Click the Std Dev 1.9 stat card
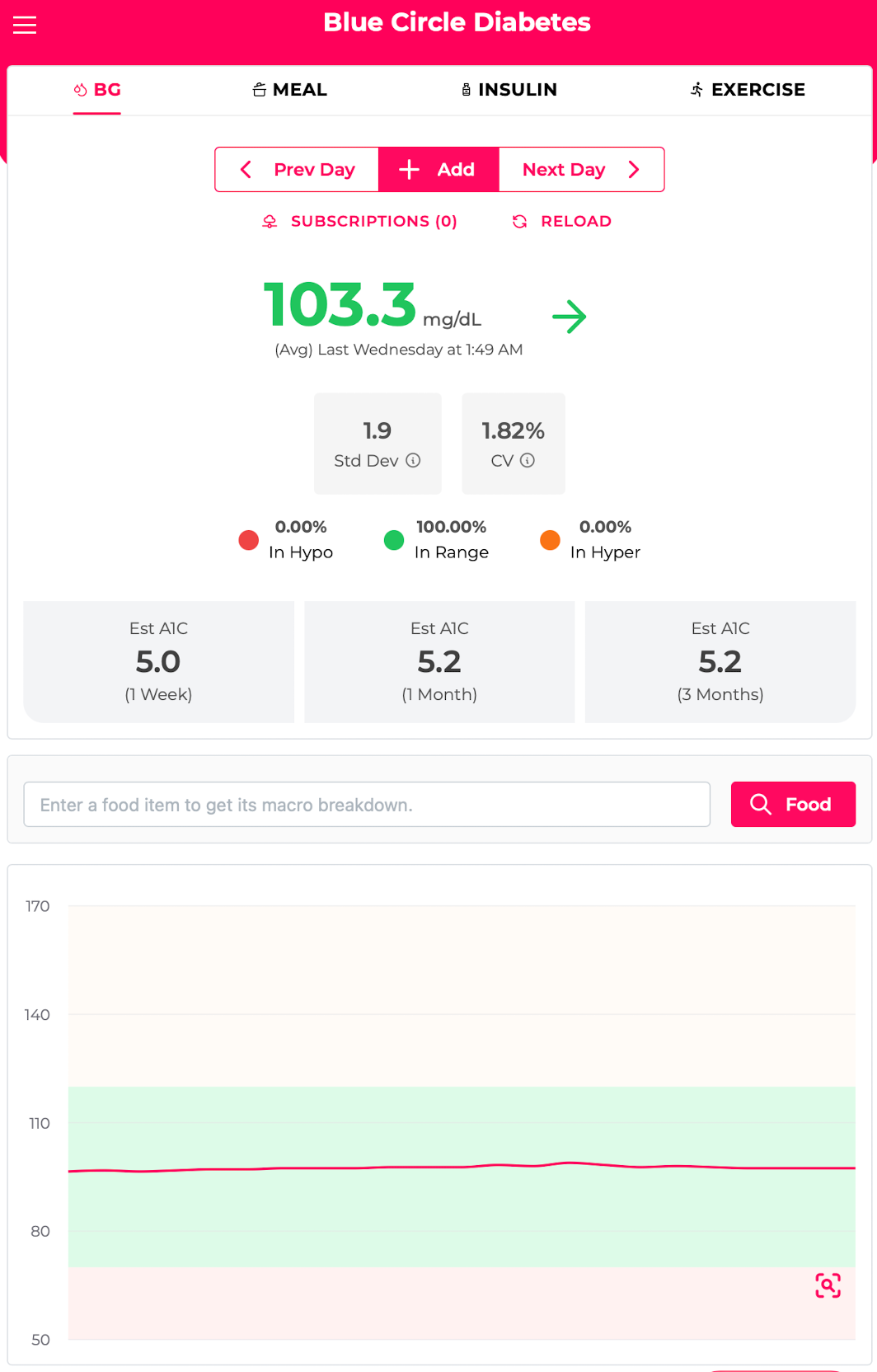877x1372 pixels. [378, 444]
